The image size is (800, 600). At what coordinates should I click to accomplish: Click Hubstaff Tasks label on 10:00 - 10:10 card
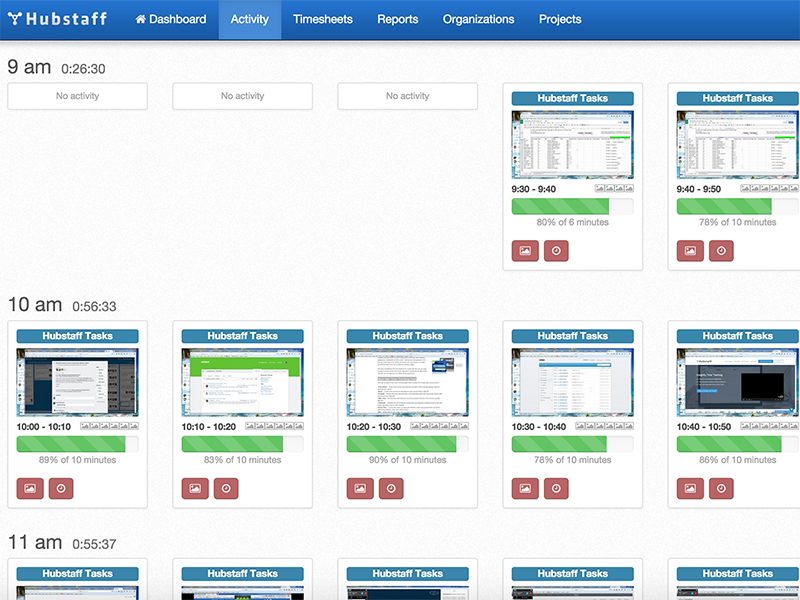78,336
